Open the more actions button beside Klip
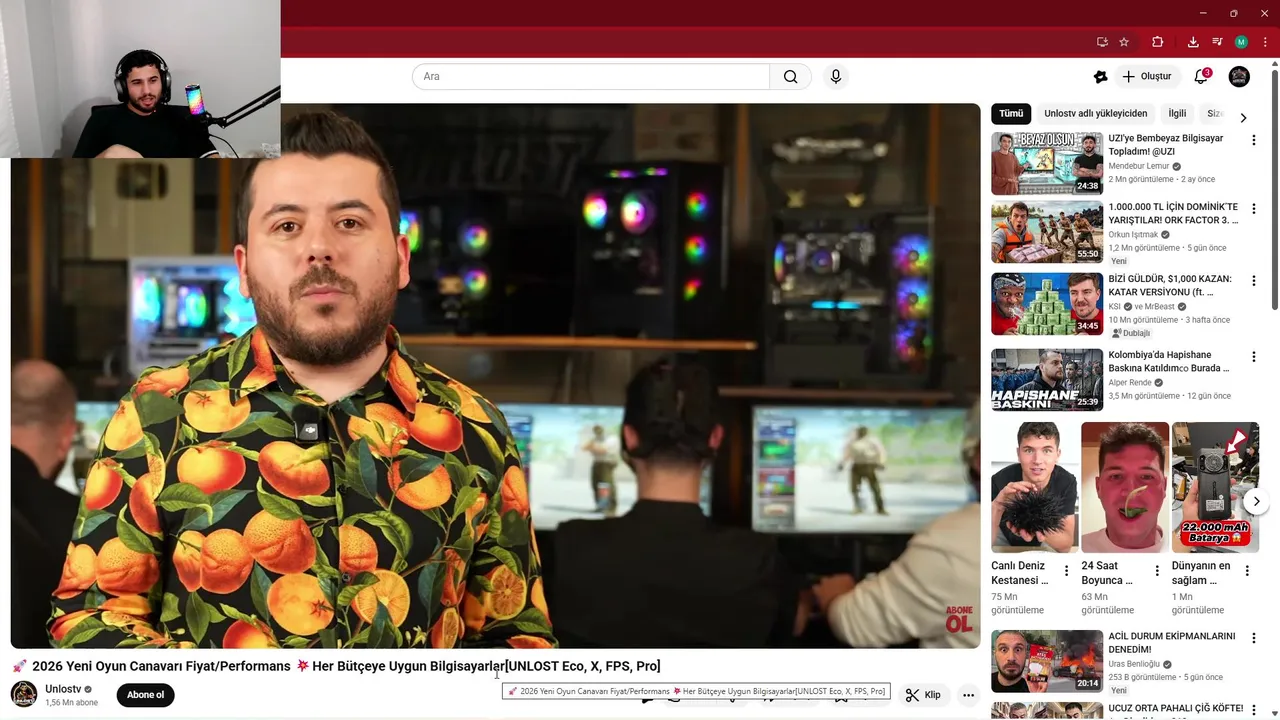Image resolution: width=1280 pixels, height=720 pixels. 968,695
